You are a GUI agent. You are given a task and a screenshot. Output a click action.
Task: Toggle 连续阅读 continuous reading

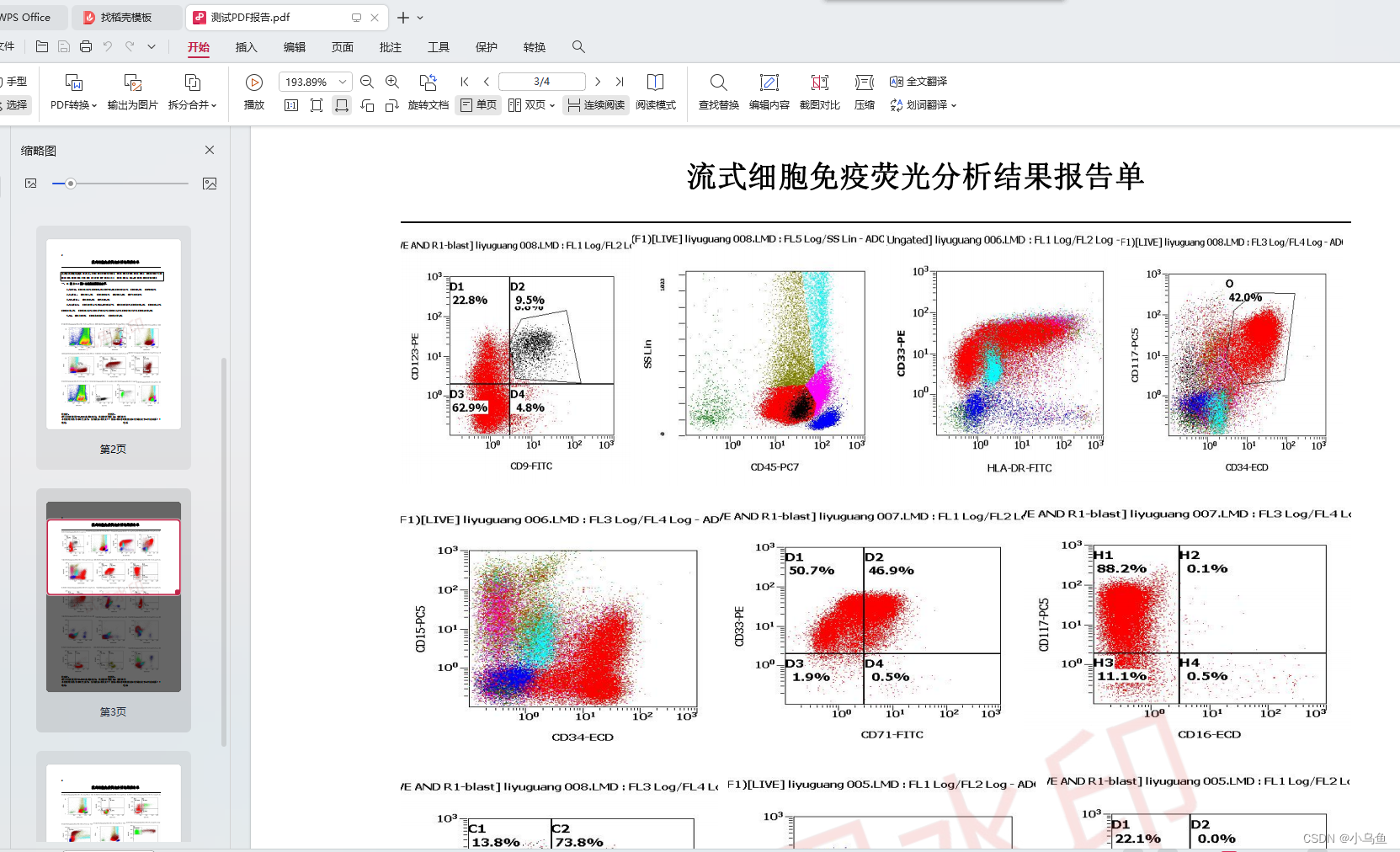tap(596, 105)
